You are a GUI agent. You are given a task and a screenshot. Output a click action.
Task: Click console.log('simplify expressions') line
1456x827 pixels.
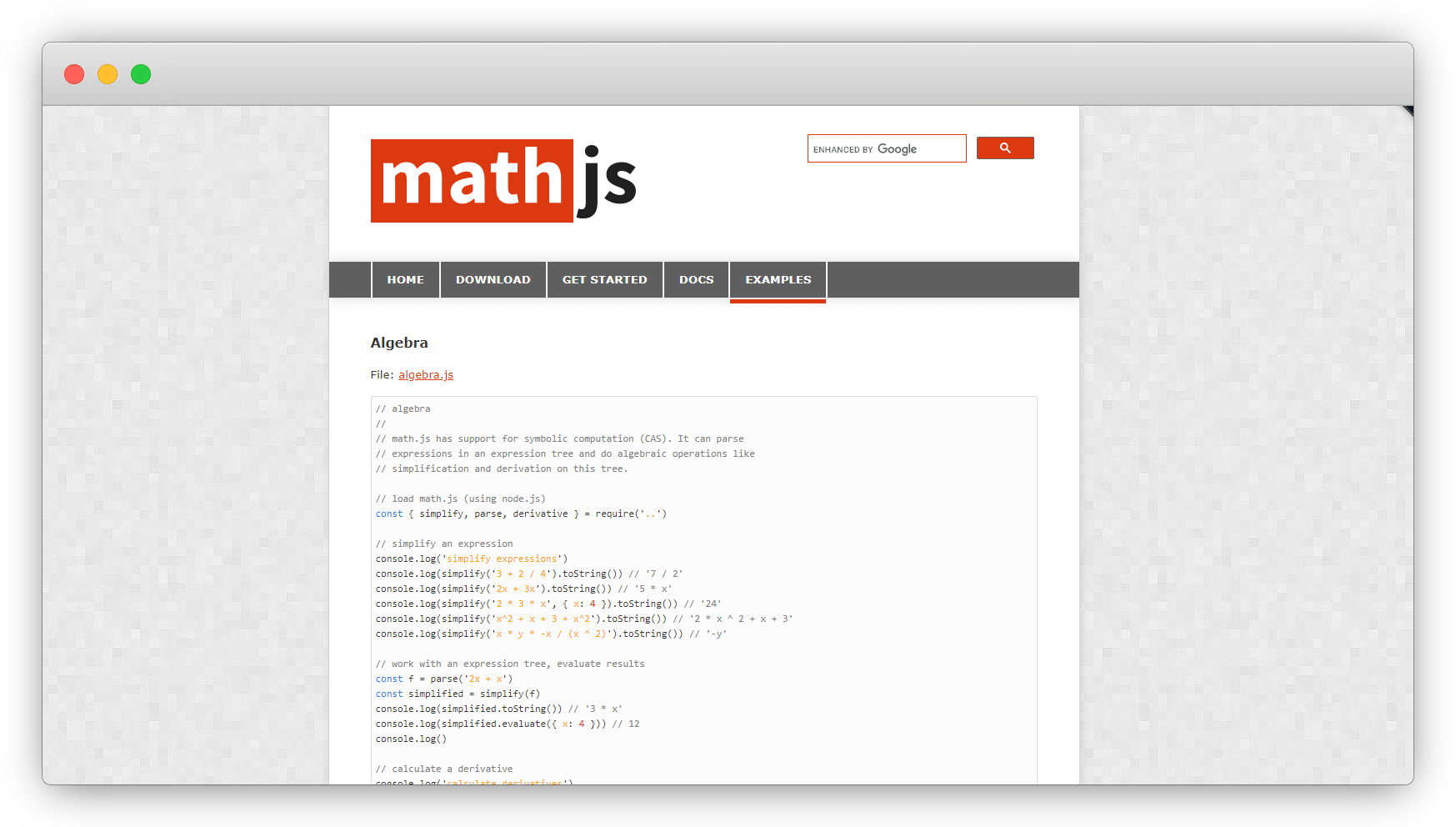click(x=472, y=559)
